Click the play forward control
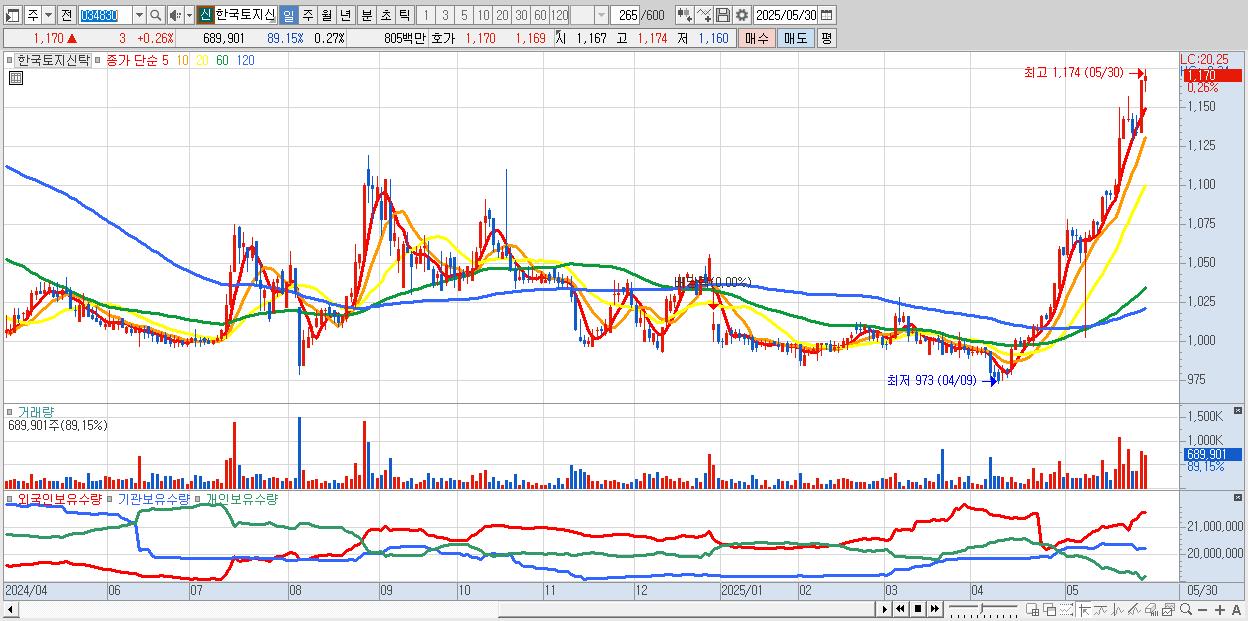 coord(884,609)
